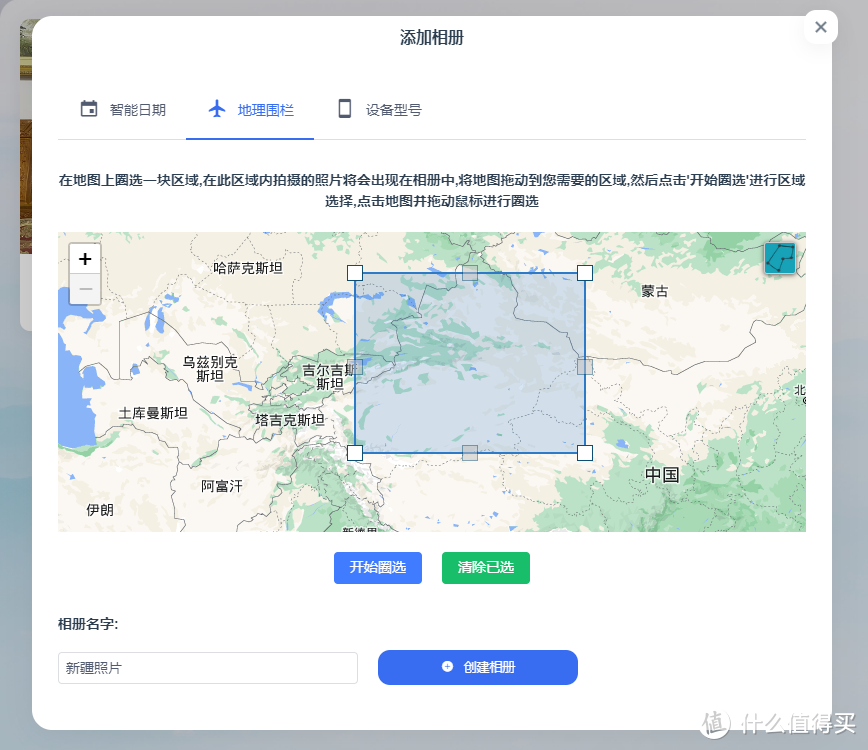The image size is (868, 750).
Task: Close the 添加相册 dialog with X
Action: (820, 27)
